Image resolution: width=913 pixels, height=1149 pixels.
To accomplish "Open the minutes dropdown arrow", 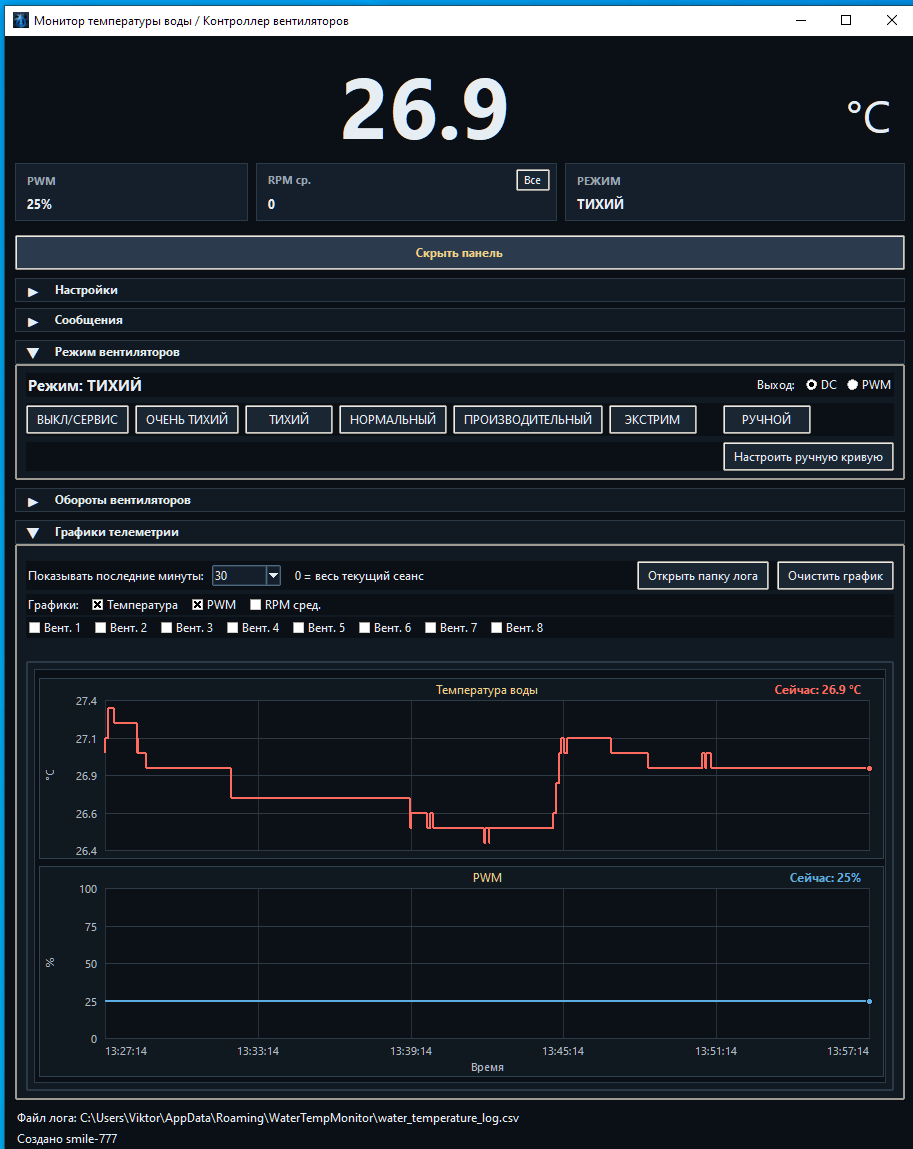I will click(x=273, y=576).
